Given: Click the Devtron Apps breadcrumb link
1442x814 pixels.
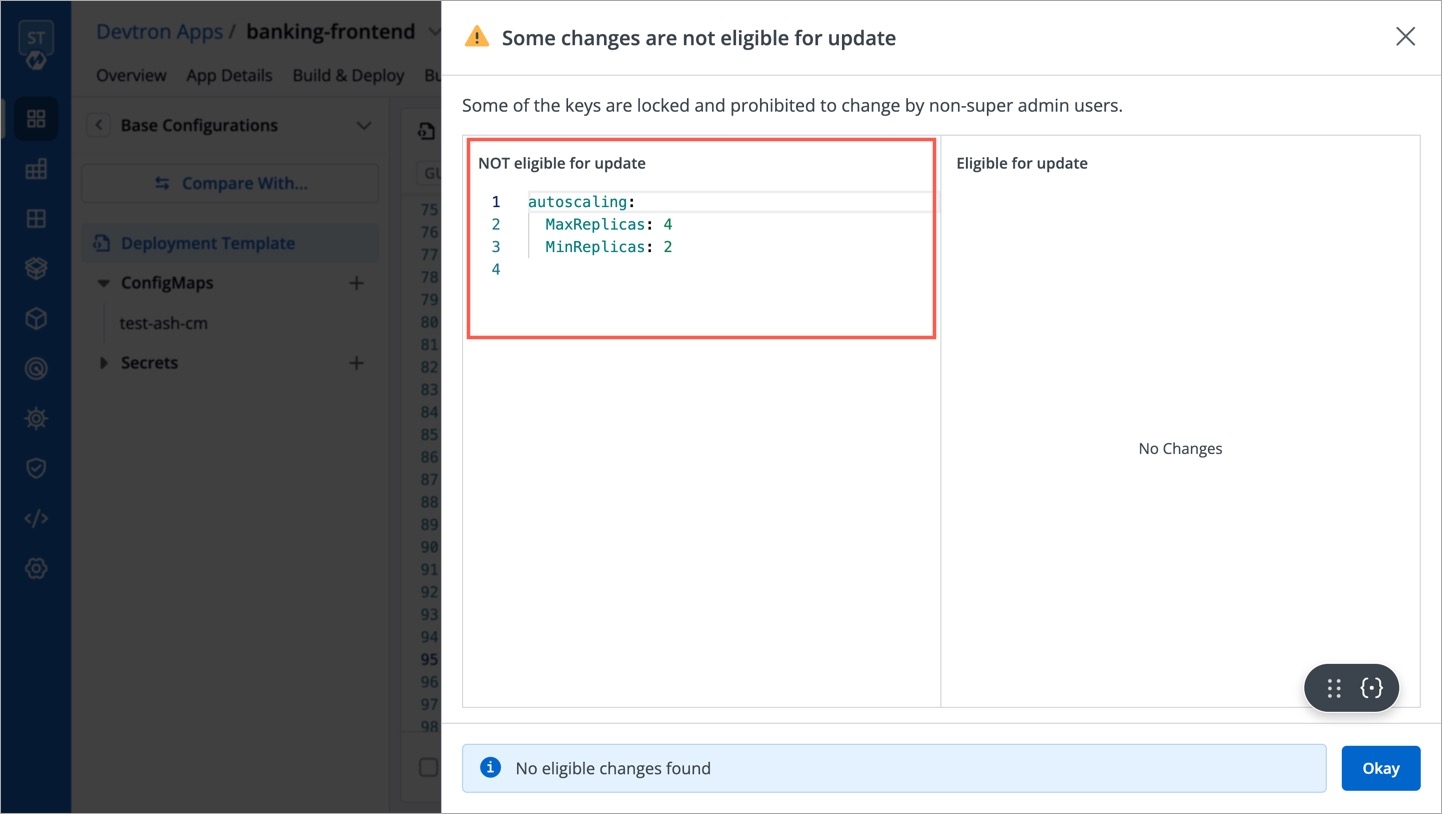Looking at the screenshot, I should click(159, 32).
